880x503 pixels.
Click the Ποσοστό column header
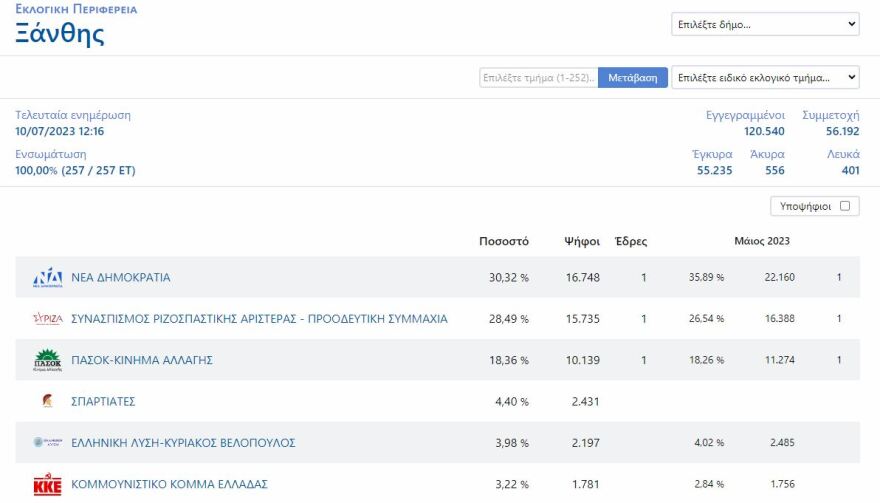point(504,241)
